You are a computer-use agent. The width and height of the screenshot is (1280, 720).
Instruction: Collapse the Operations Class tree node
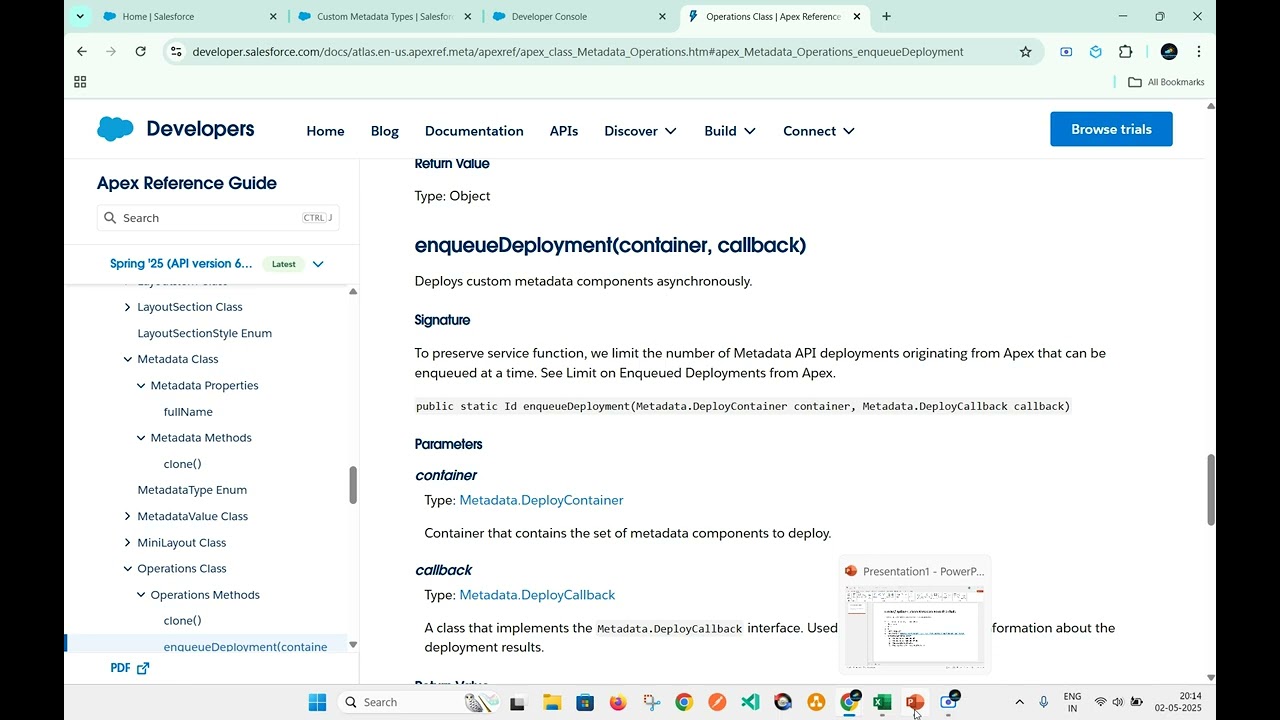[127, 568]
